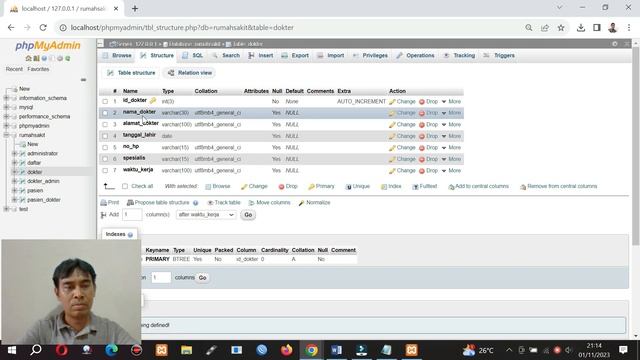
Task: Open the 'after waktu_kerja' position dropdown
Action: [x=206, y=215]
